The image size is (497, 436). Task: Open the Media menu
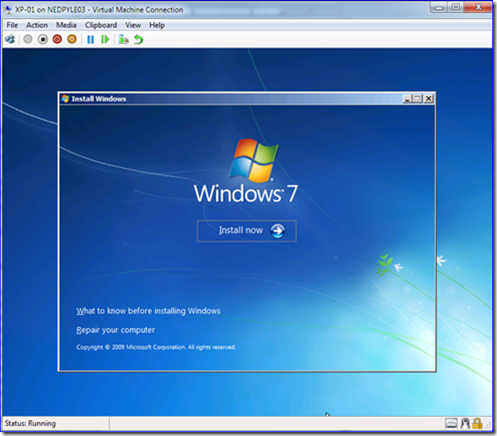click(x=66, y=25)
